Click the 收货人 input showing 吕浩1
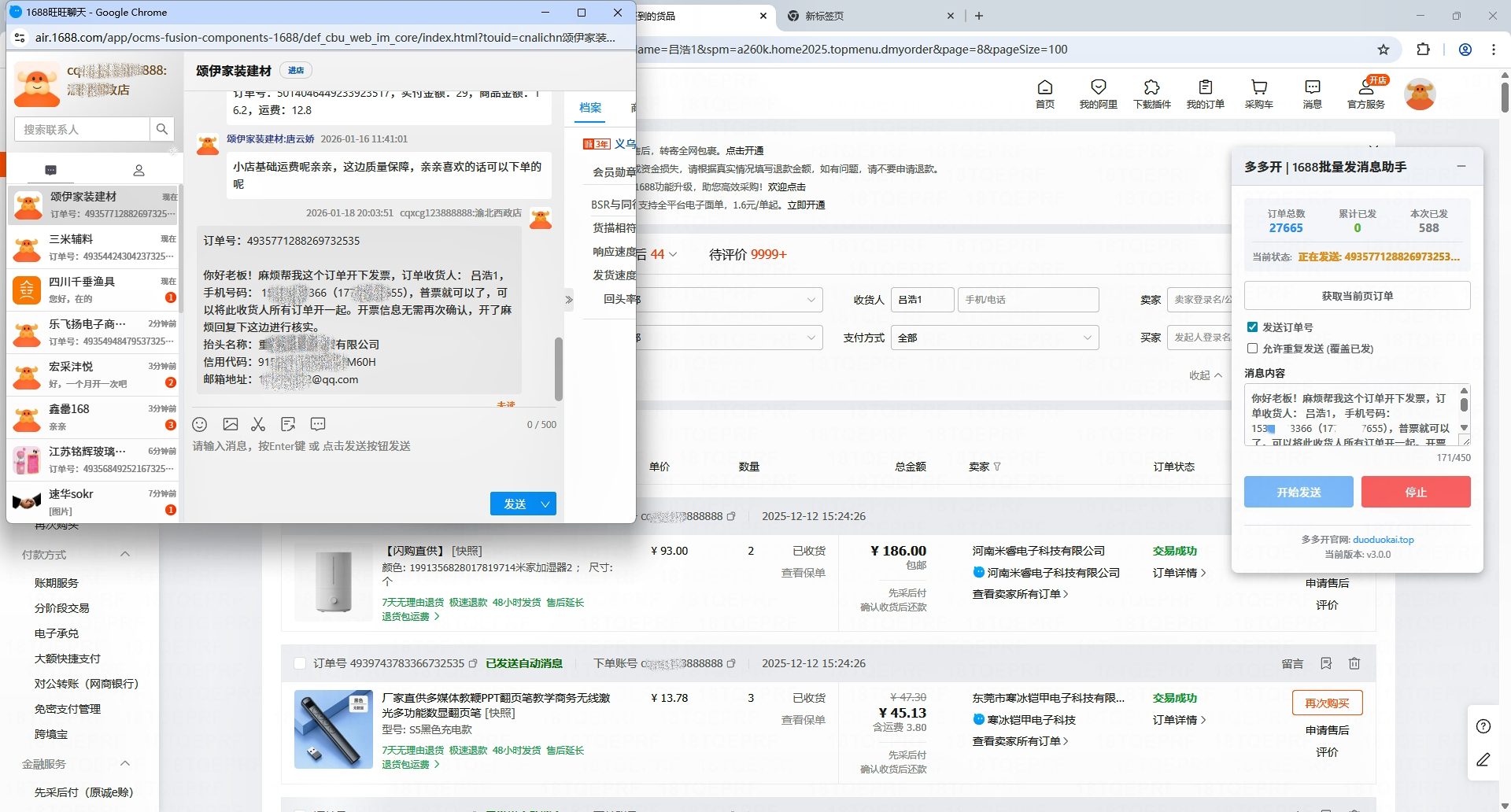Viewport: 1511px width, 812px height. pos(922,299)
